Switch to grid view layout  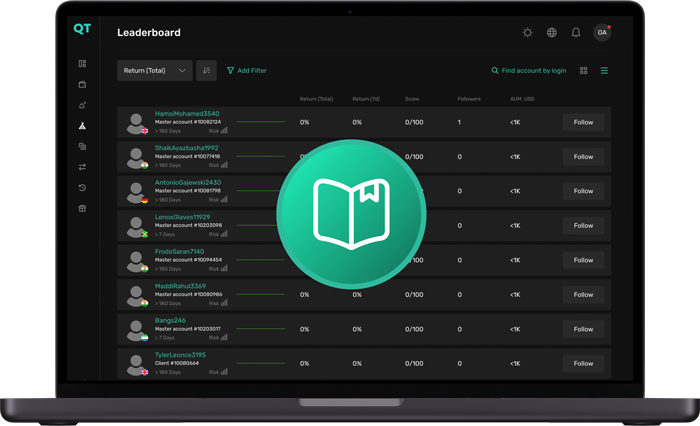[x=584, y=71]
